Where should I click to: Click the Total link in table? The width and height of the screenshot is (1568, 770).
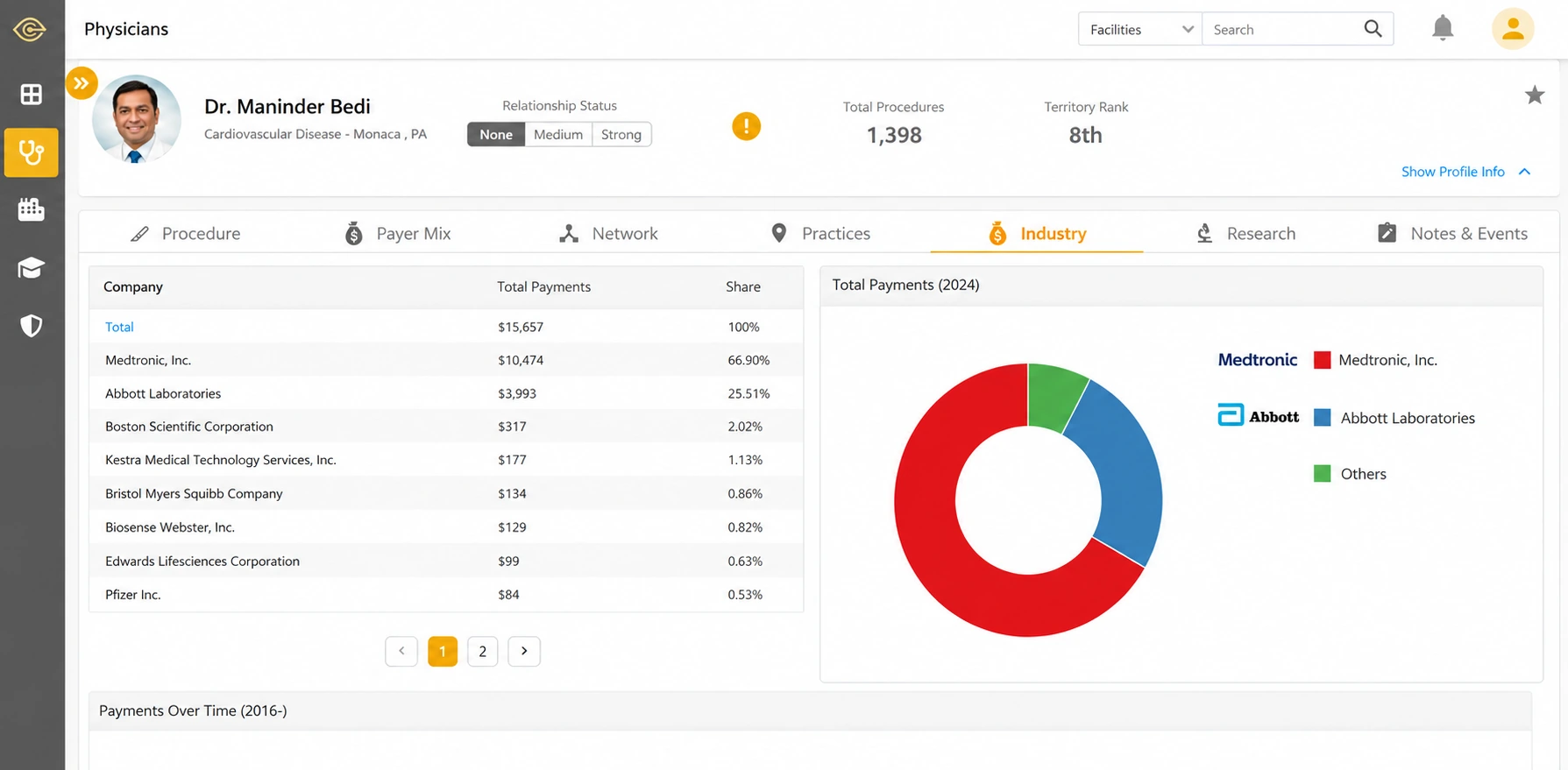point(119,327)
